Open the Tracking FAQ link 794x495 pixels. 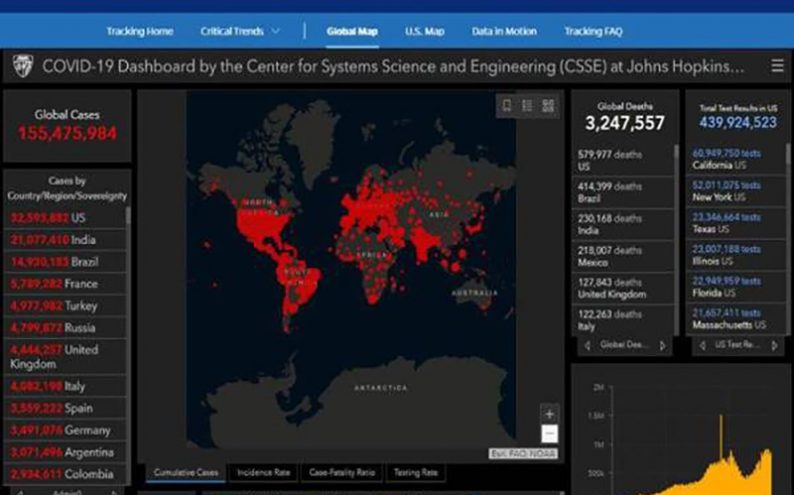[x=593, y=31]
